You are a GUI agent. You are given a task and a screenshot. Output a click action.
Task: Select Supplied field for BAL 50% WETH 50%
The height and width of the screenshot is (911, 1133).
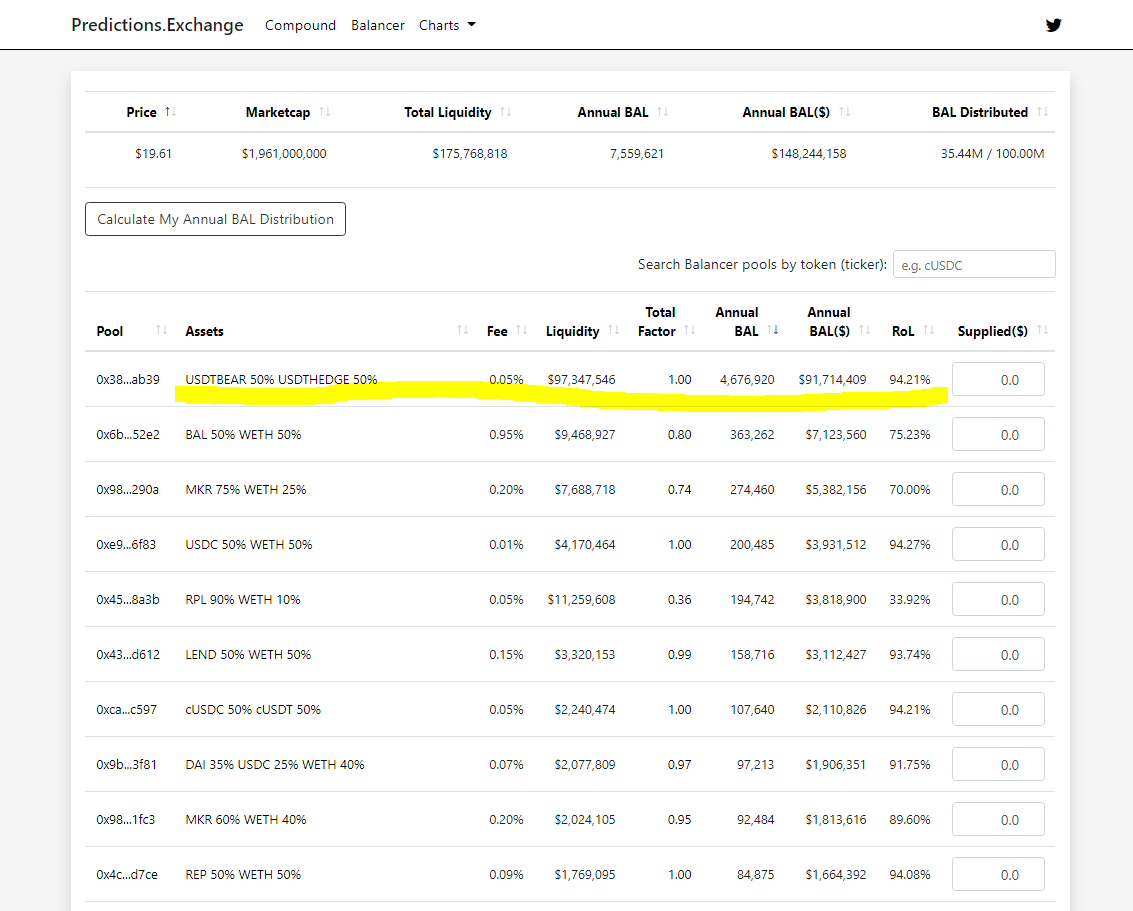998,435
